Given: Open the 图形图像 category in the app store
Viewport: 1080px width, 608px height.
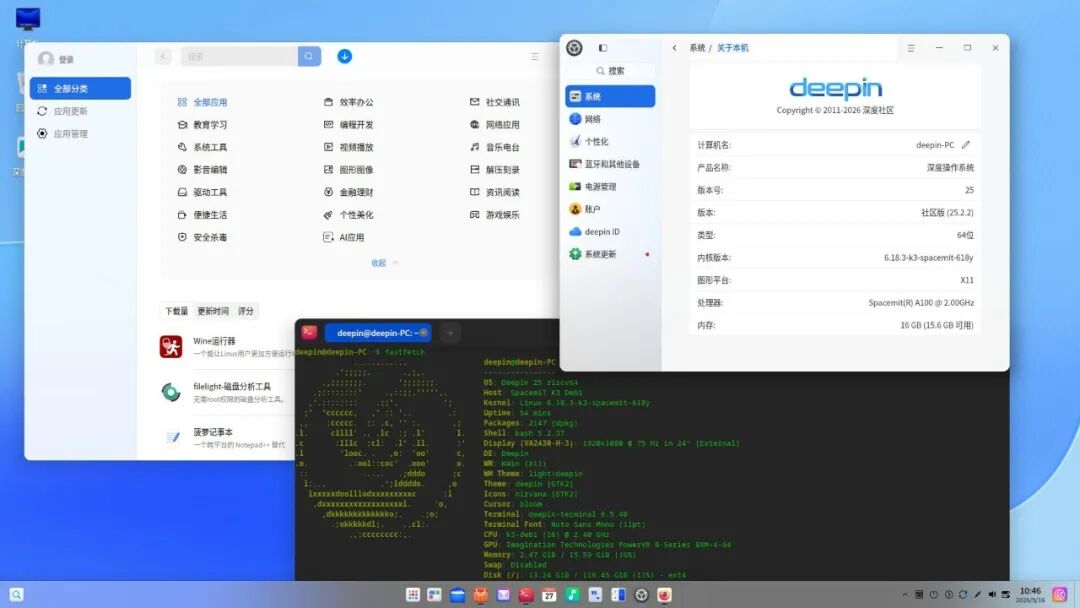Looking at the screenshot, I should 349,169.
